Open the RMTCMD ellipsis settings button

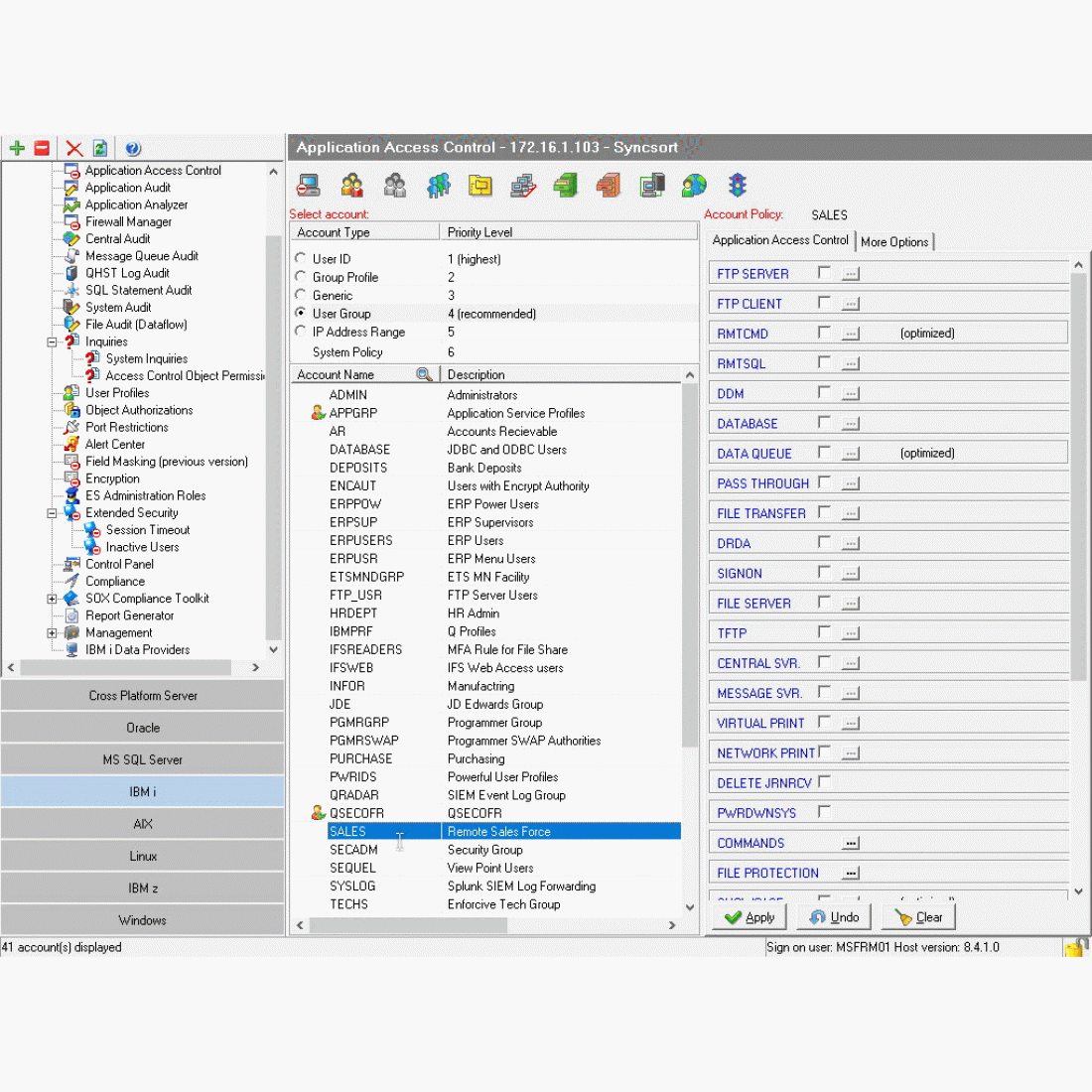point(850,334)
